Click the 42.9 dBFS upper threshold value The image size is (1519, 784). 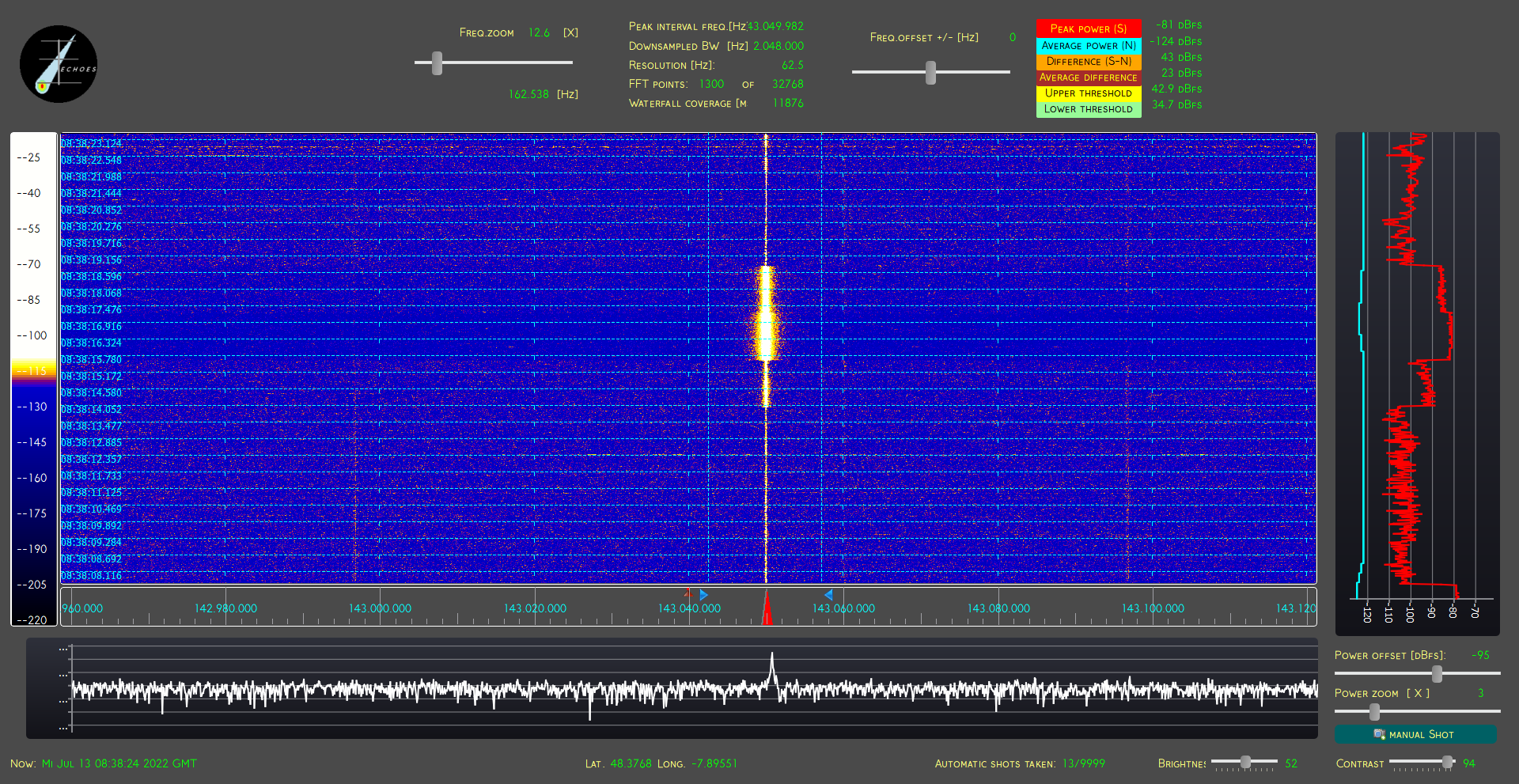point(1176,89)
